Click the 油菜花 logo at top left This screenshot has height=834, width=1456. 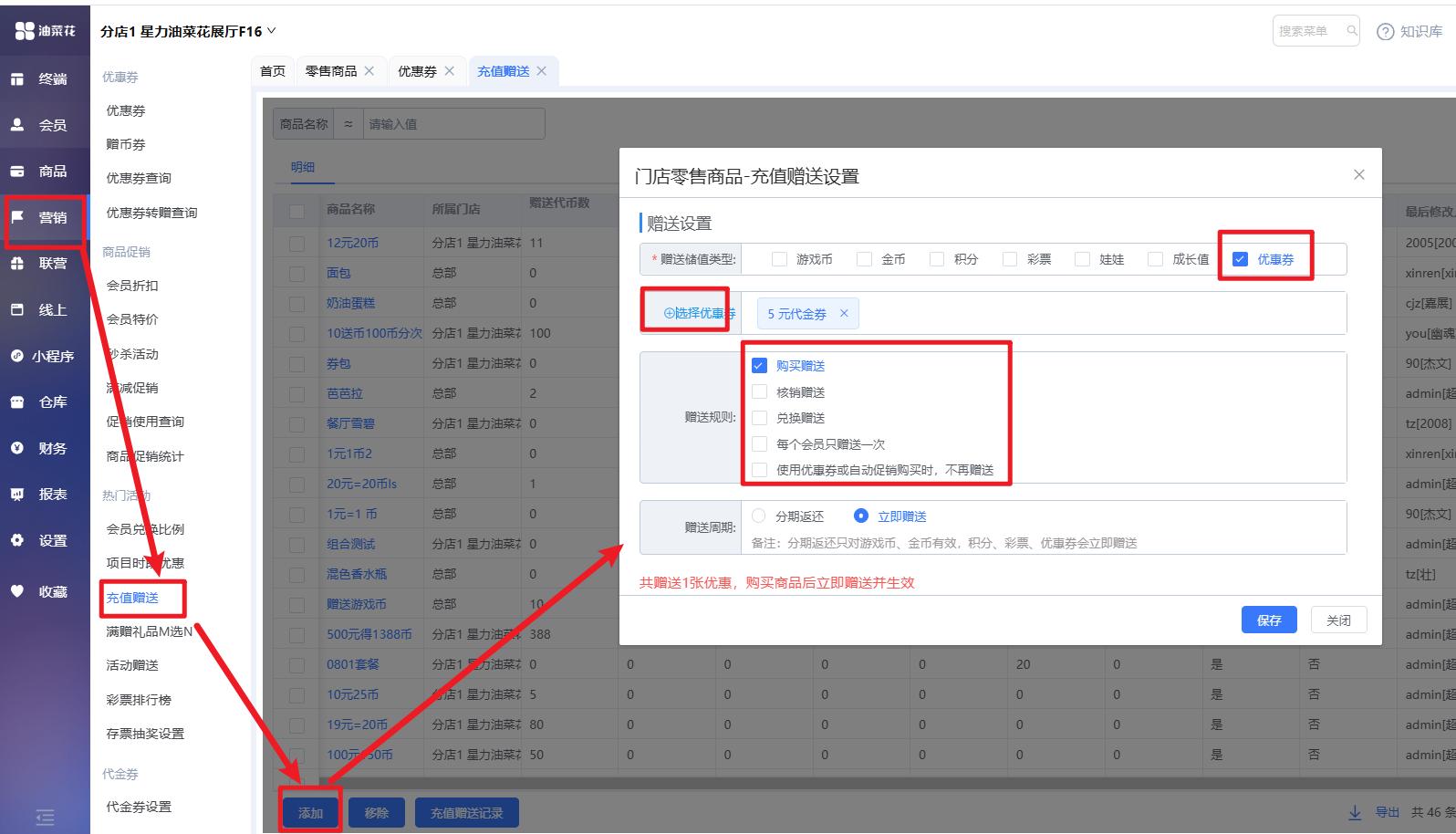(x=45, y=31)
